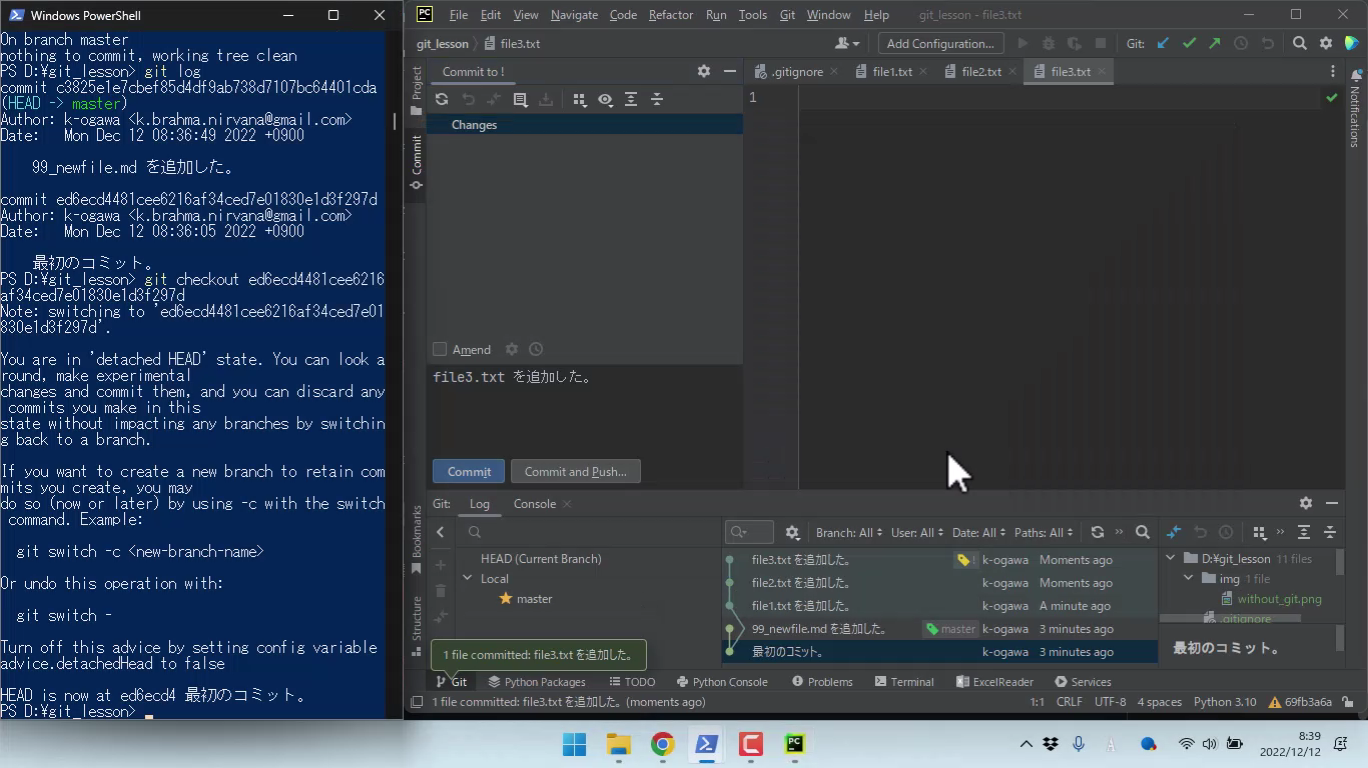This screenshot has height=768, width=1368.
Task: Click the Git Update Project arrow icon
Action: pyautogui.click(x=1162, y=44)
